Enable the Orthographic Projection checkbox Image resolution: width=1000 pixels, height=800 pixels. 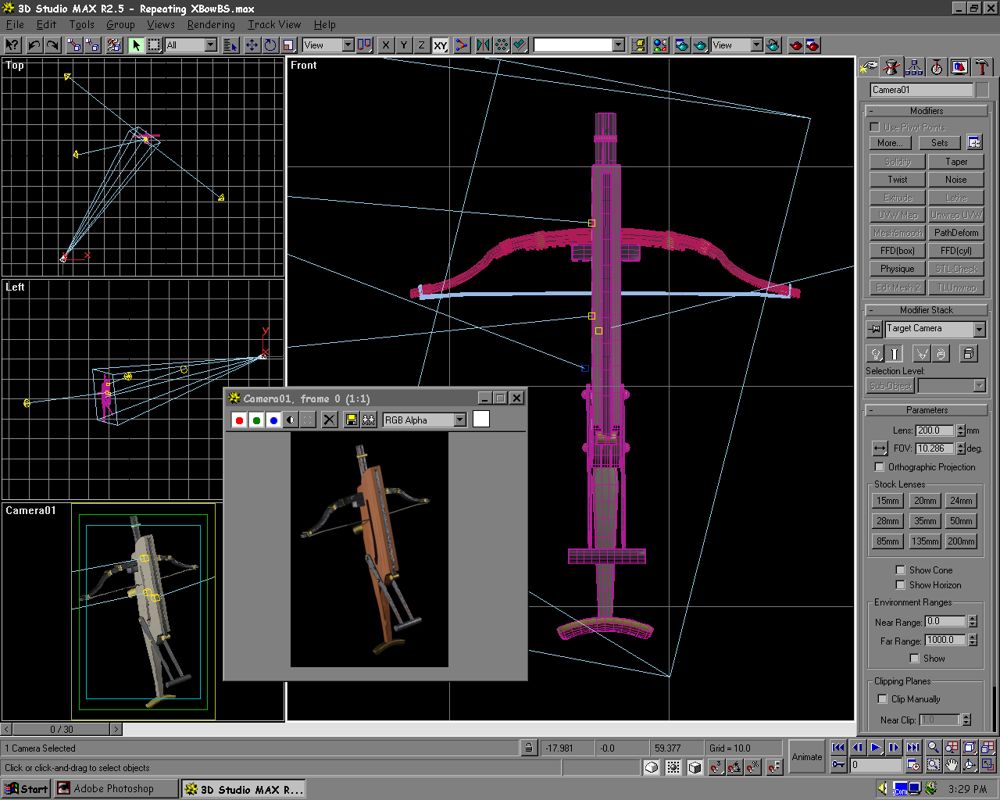tap(880, 467)
